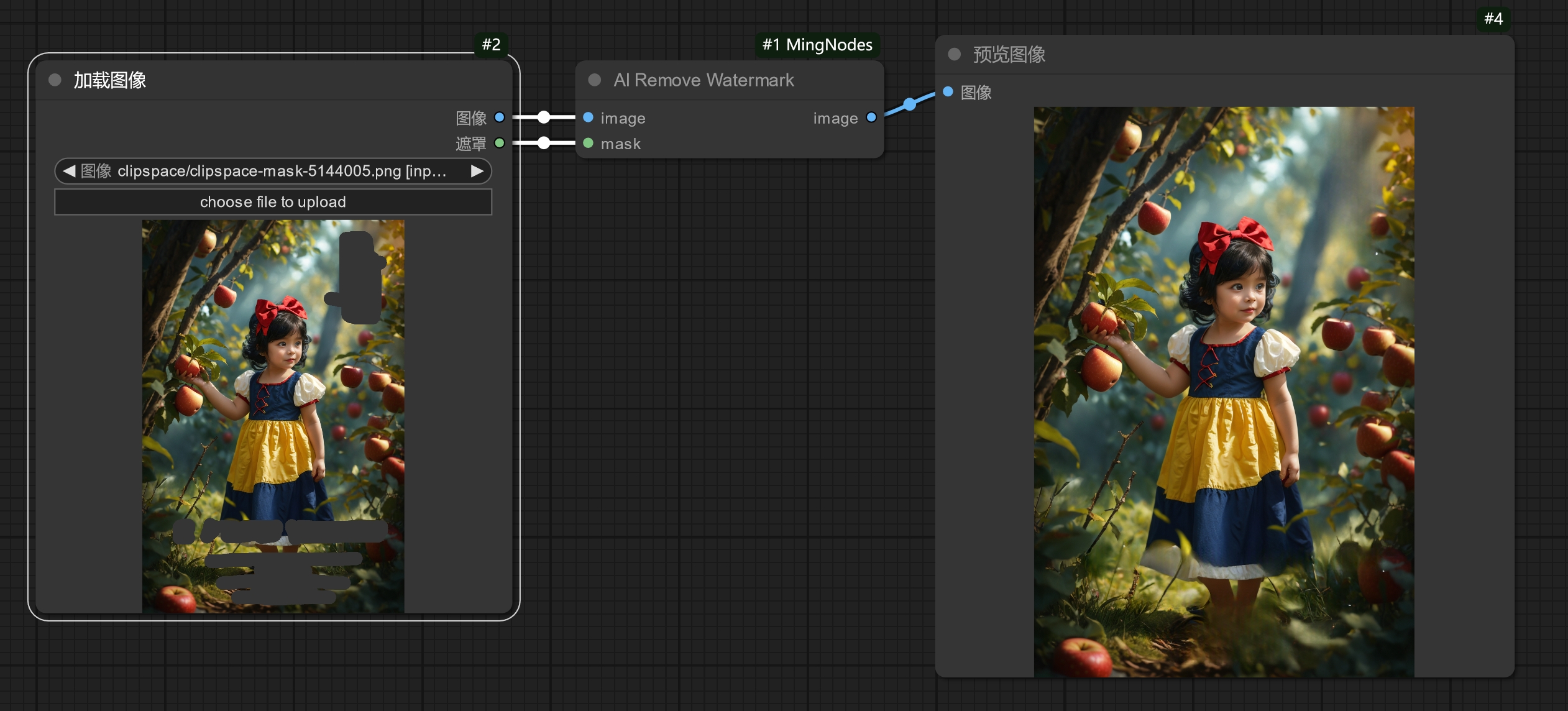The image size is (1568, 711).
Task: Collapse the 预览图像 node via its title dot
Action: (x=954, y=55)
